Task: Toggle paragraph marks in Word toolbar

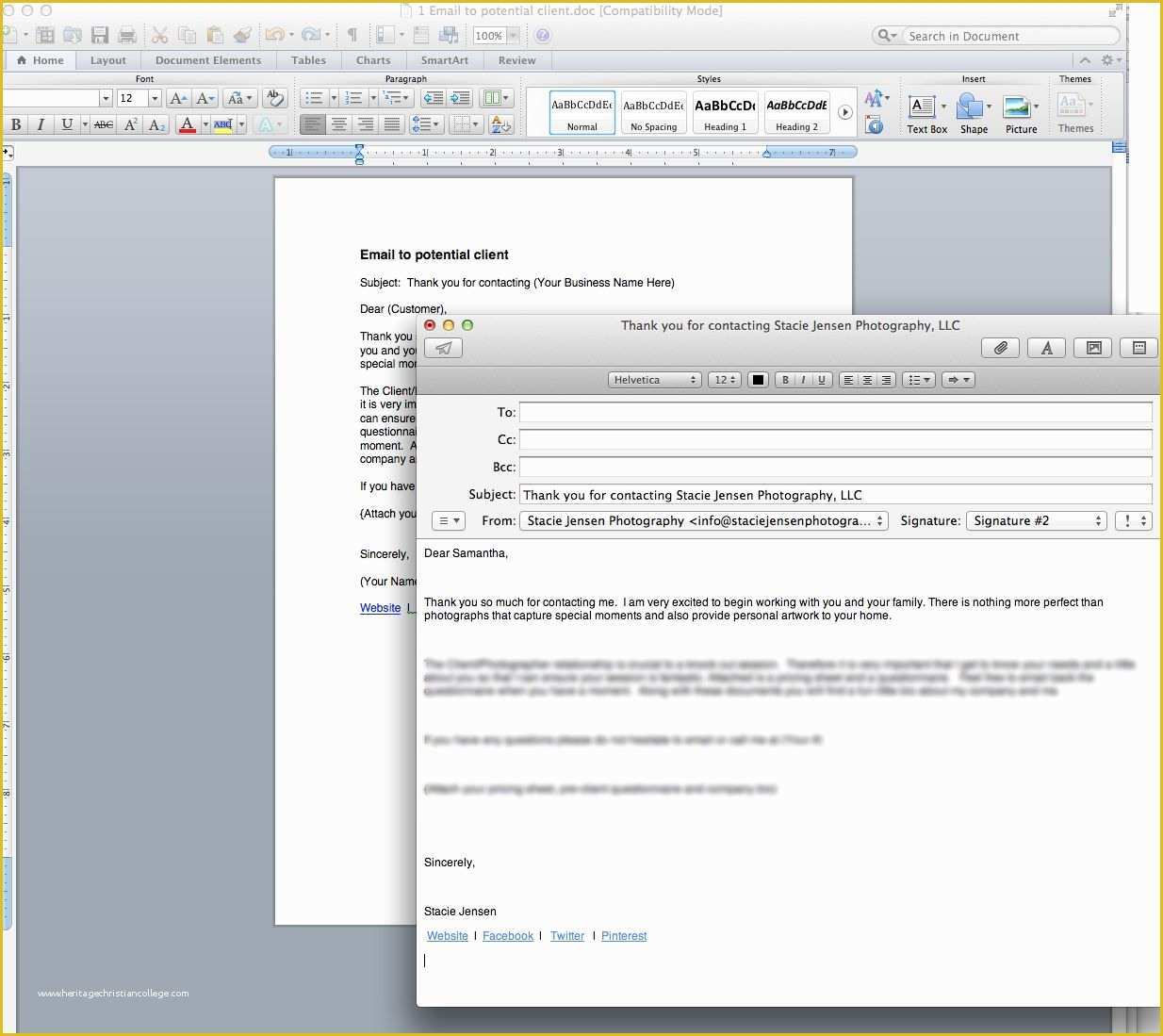Action: [x=352, y=35]
